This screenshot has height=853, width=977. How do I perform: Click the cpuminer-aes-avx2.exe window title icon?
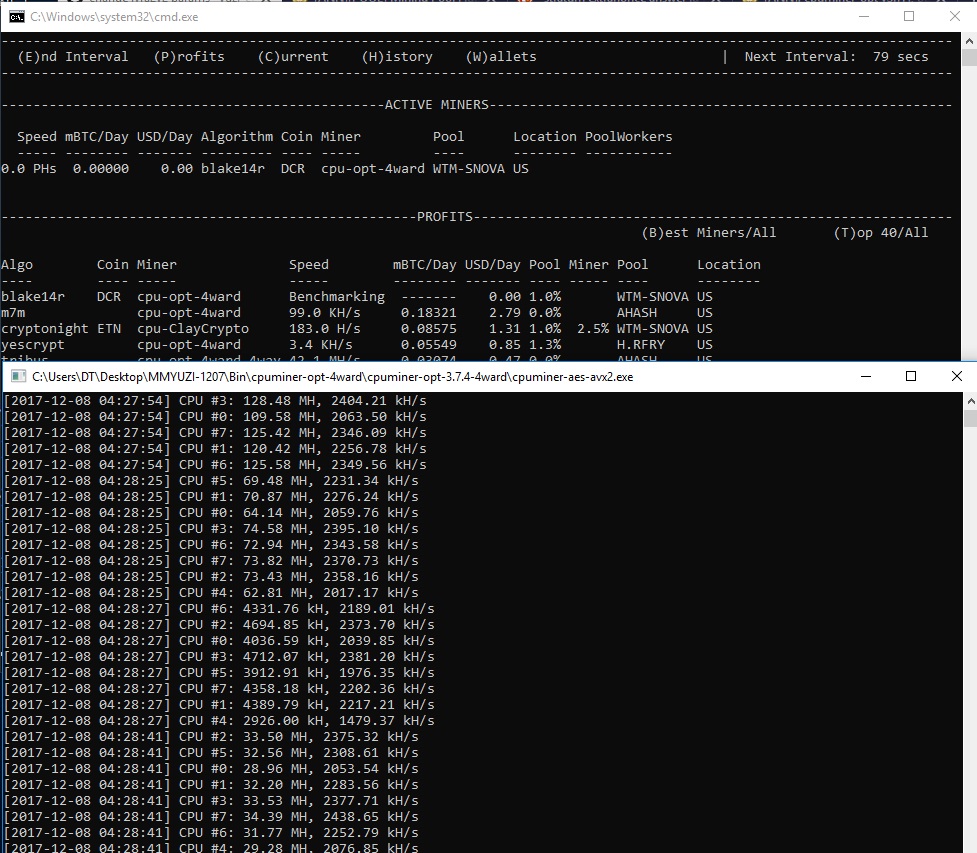19,376
